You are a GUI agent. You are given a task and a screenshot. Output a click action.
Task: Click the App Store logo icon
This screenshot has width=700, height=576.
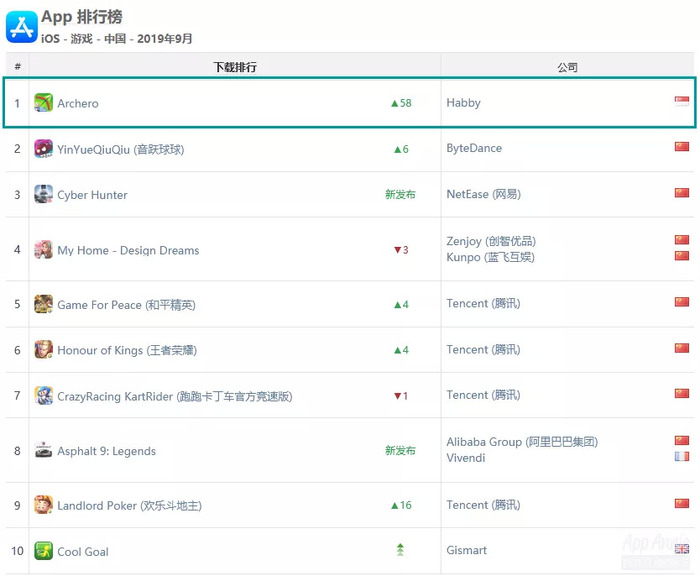(21, 27)
